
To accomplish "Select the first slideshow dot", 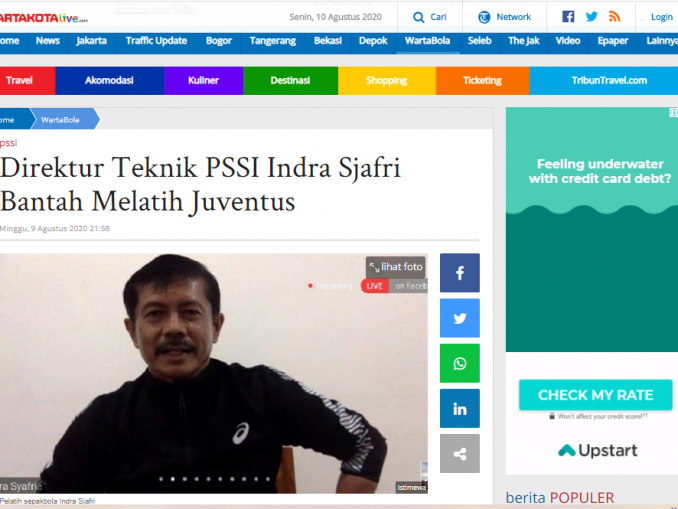I will [161, 479].
